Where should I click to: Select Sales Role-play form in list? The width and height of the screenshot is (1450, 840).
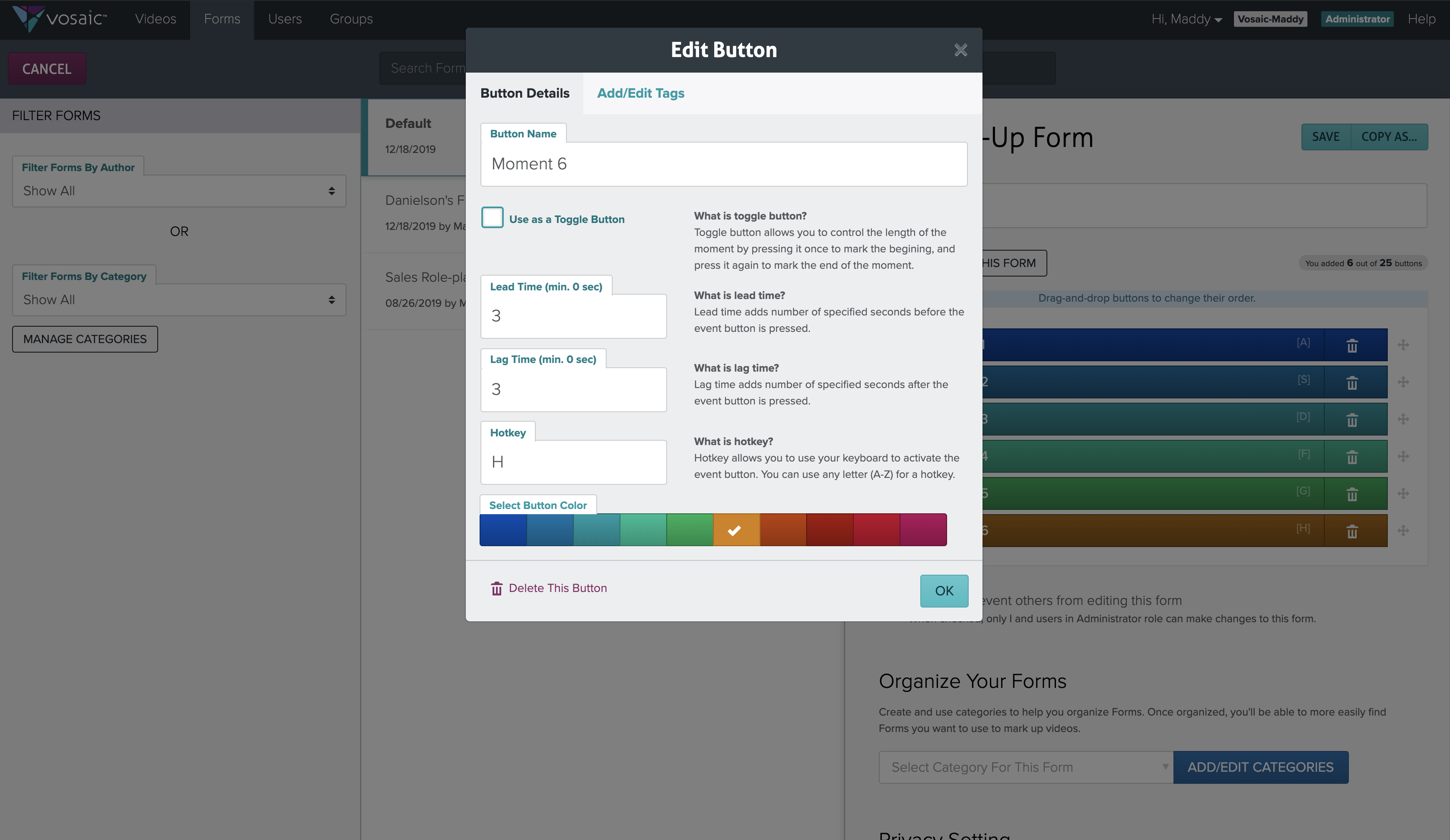pyautogui.click(x=414, y=291)
